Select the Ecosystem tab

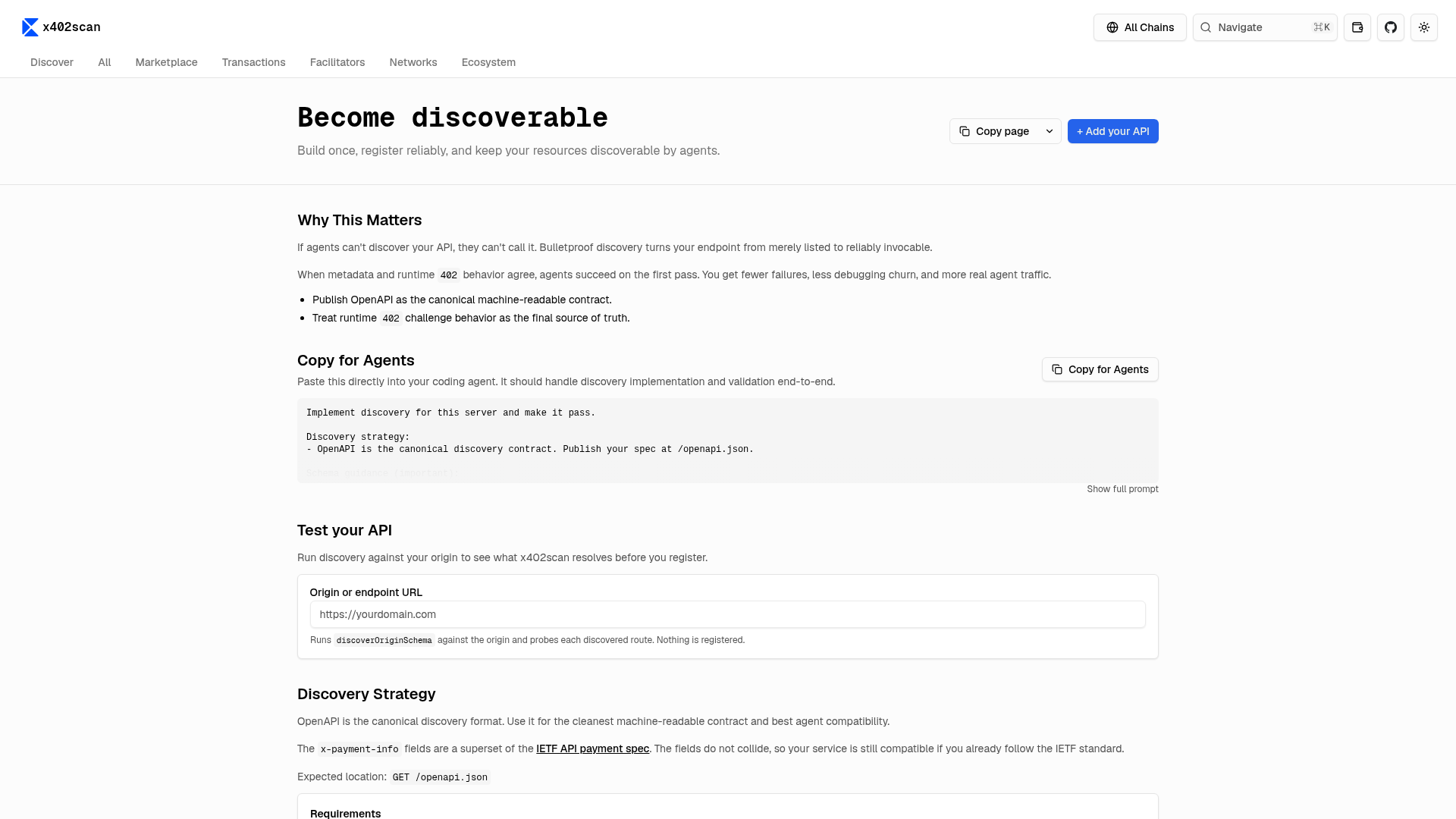[x=488, y=62]
